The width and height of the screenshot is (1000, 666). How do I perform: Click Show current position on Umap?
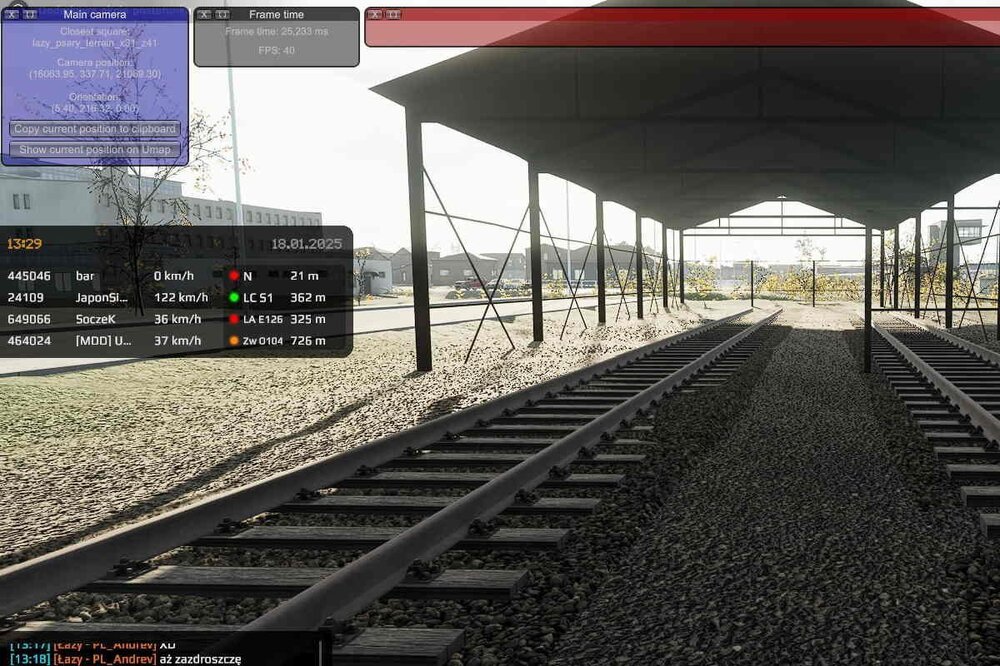point(95,150)
